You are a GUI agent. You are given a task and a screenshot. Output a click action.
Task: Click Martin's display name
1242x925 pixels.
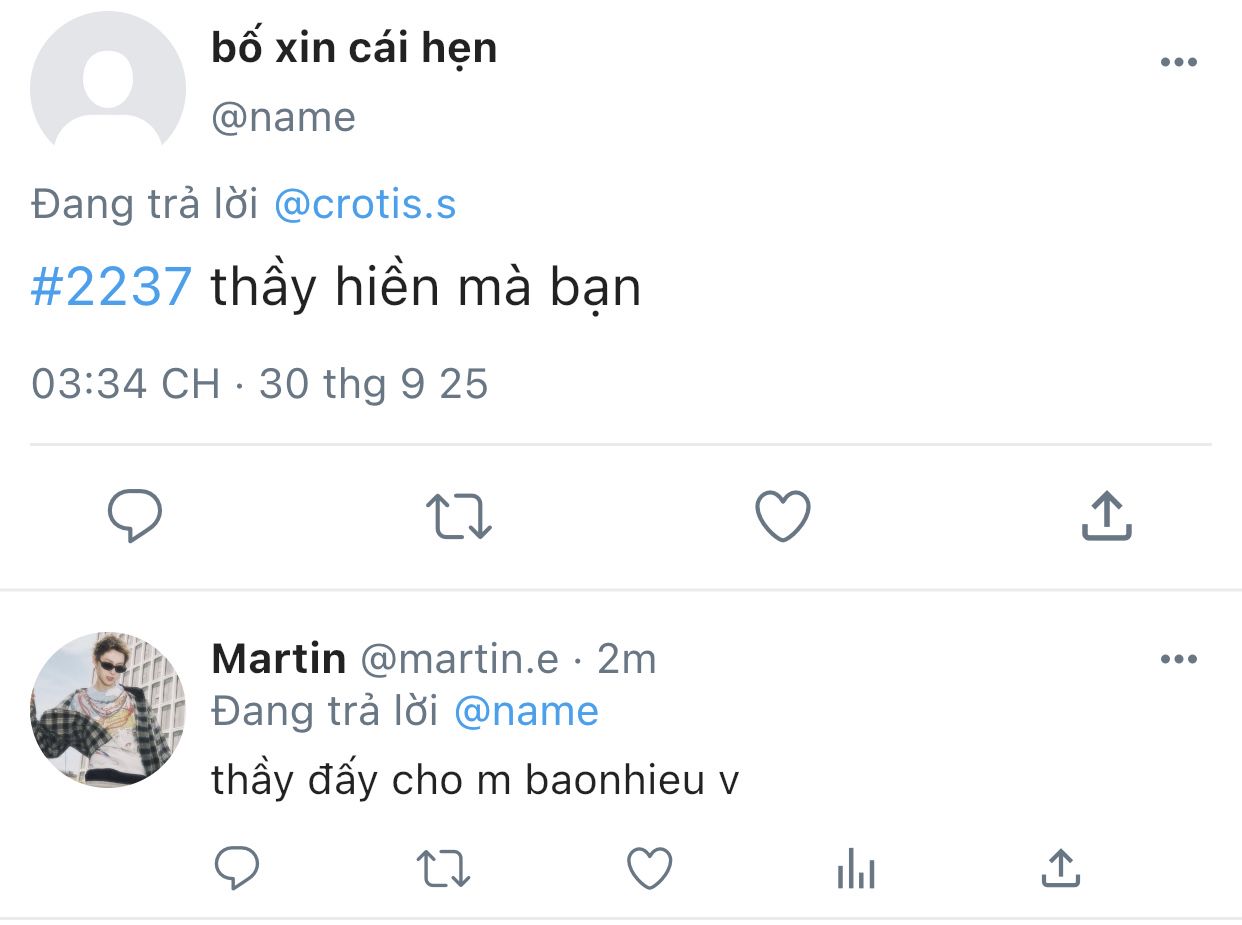(x=279, y=659)
